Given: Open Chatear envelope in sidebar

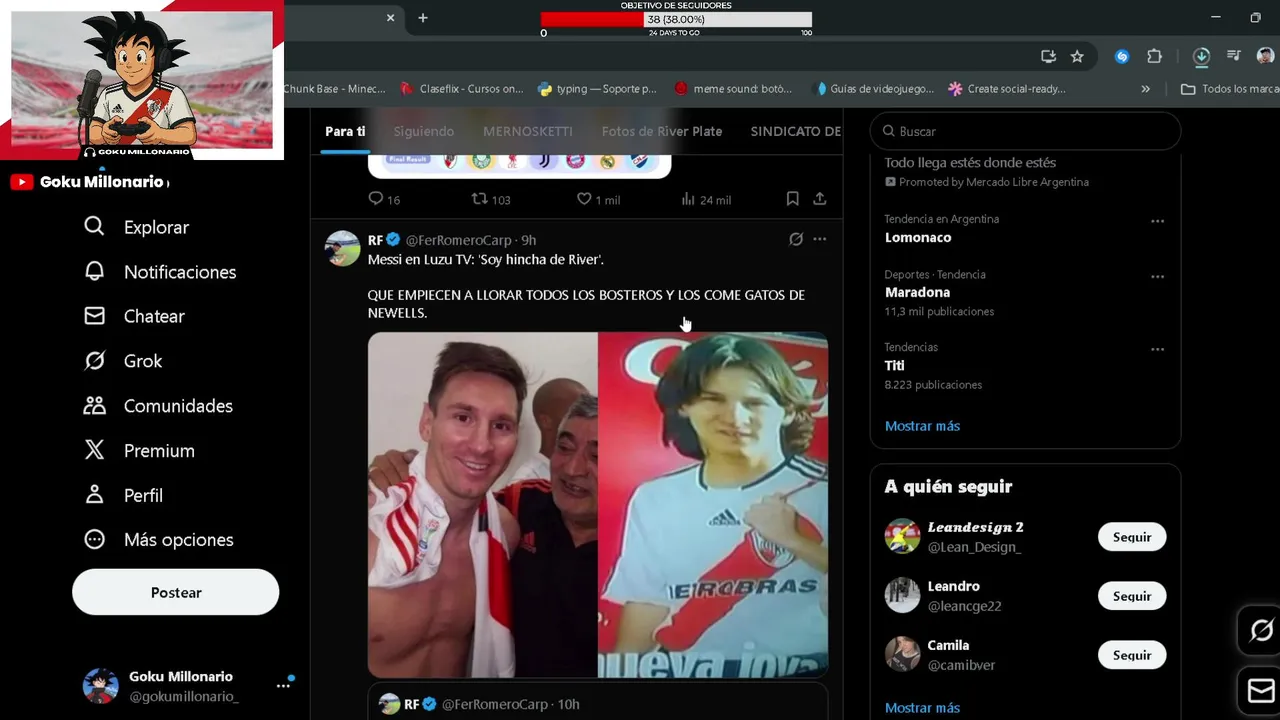Looking at the screenshot, I should click(x=94, y=316).
